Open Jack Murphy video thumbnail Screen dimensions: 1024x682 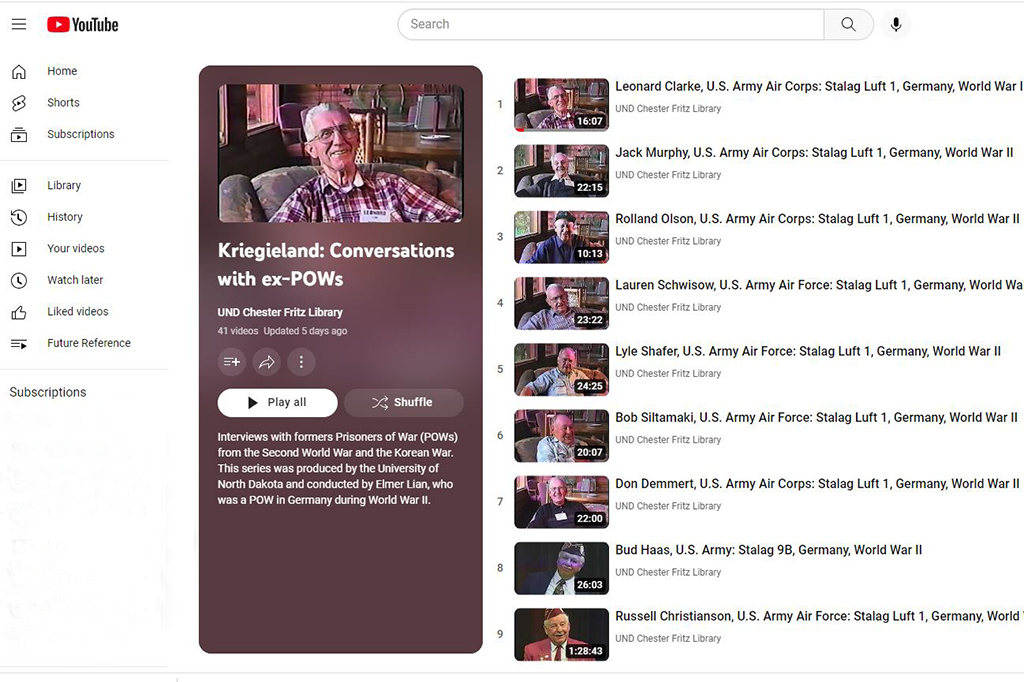(x=562, y=171)
